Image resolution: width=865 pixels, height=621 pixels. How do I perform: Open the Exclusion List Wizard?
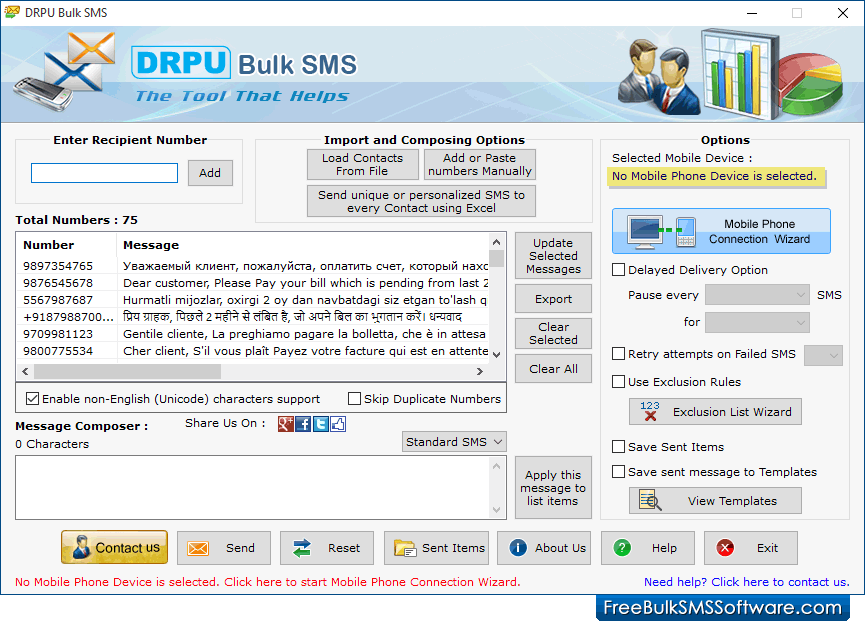coord(715,412)
